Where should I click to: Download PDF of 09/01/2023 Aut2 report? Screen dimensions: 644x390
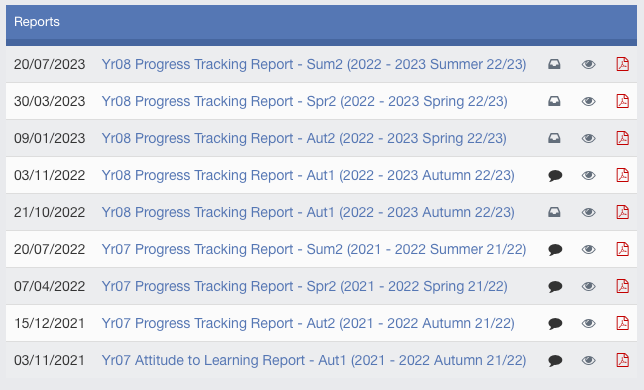623,138
